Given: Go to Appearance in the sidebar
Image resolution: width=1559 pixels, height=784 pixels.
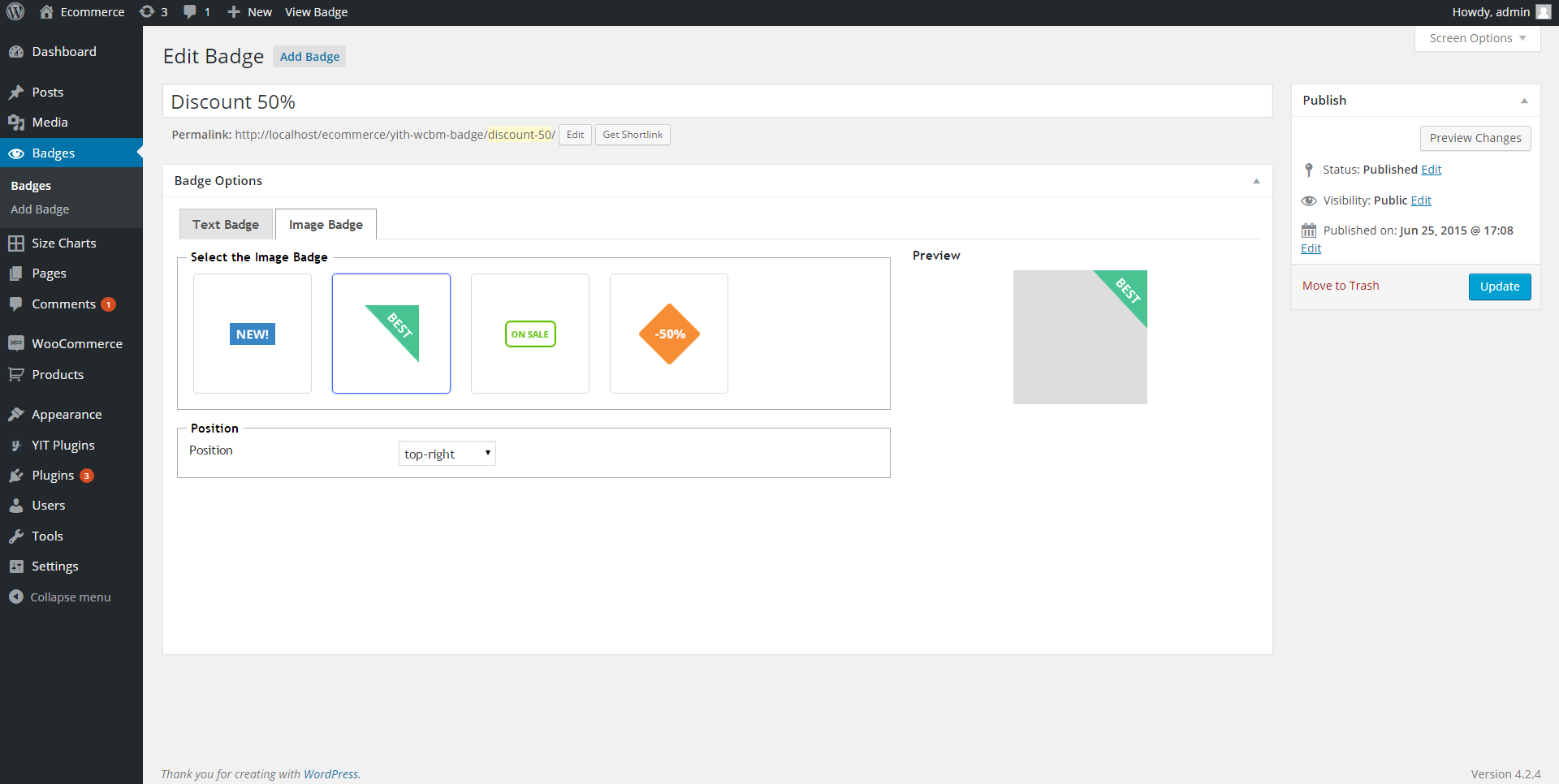Looking at the screenshot, I should (x=67, y=415).
